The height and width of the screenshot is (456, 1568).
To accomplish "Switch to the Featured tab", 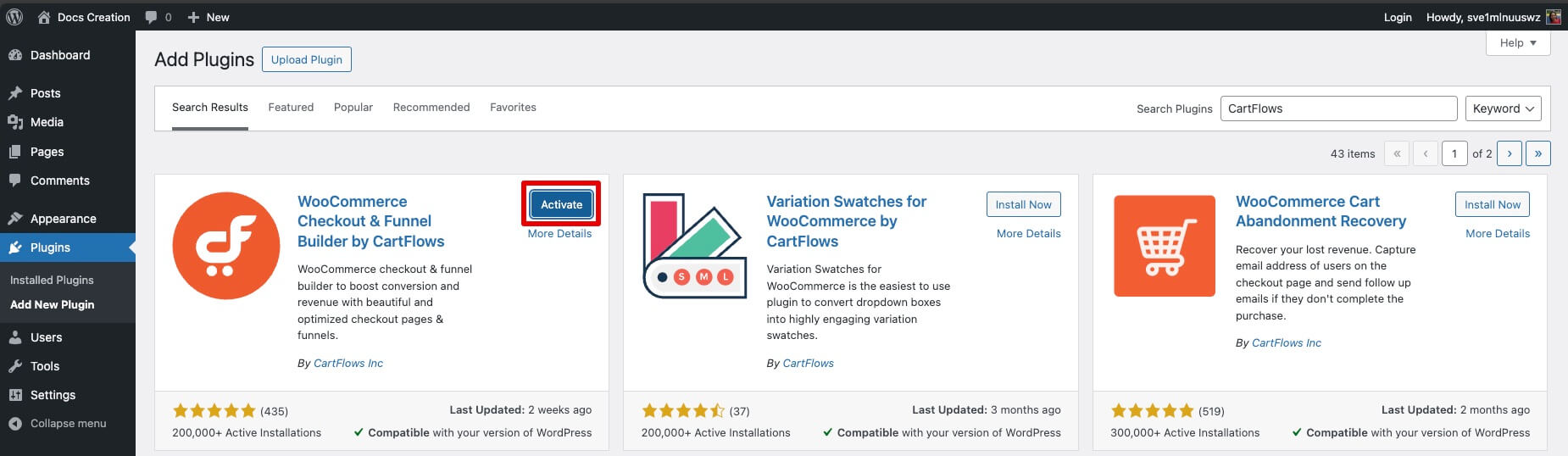I will point(291,108).
